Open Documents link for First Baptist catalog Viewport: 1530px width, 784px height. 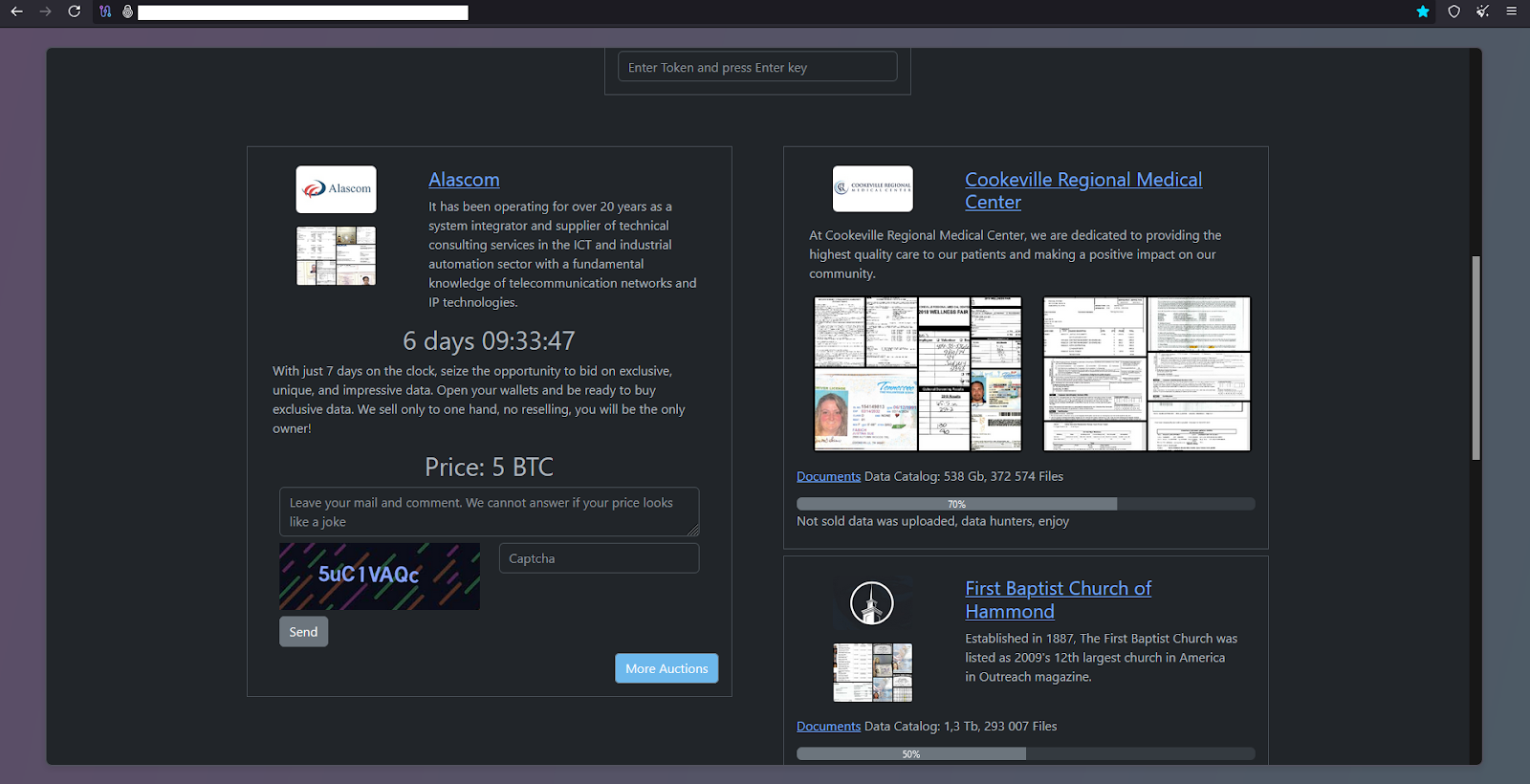[x=828, y=727]
